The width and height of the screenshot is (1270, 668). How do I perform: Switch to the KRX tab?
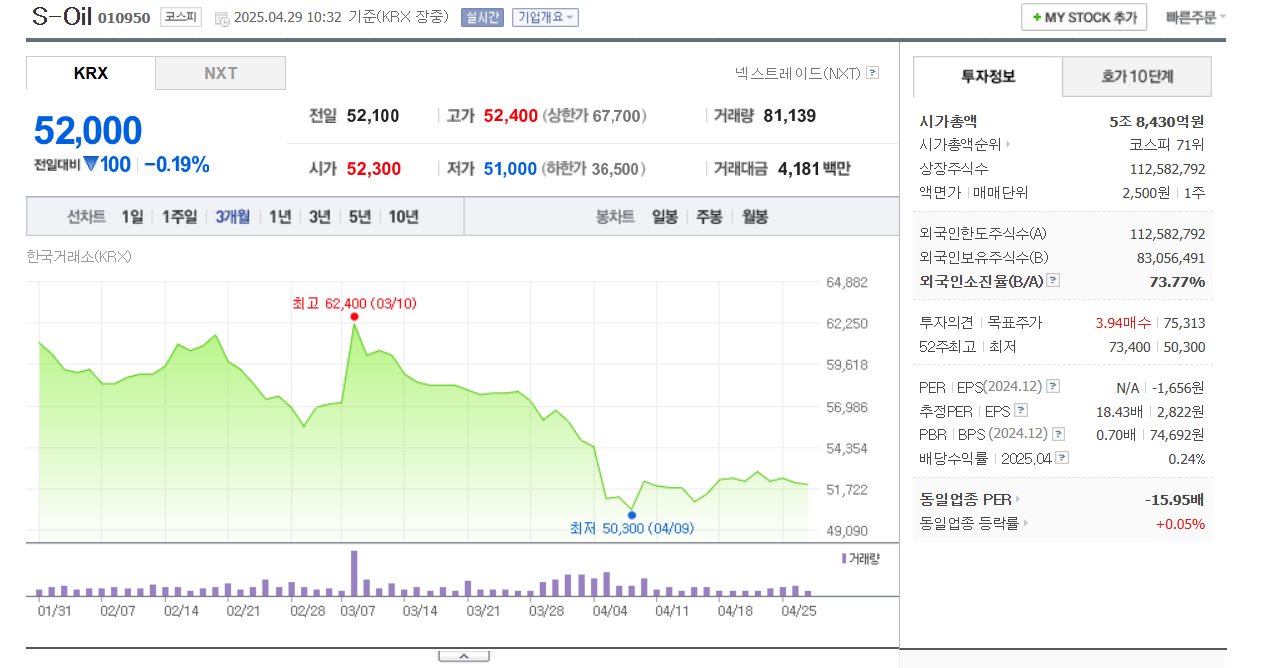pos(91,73)
